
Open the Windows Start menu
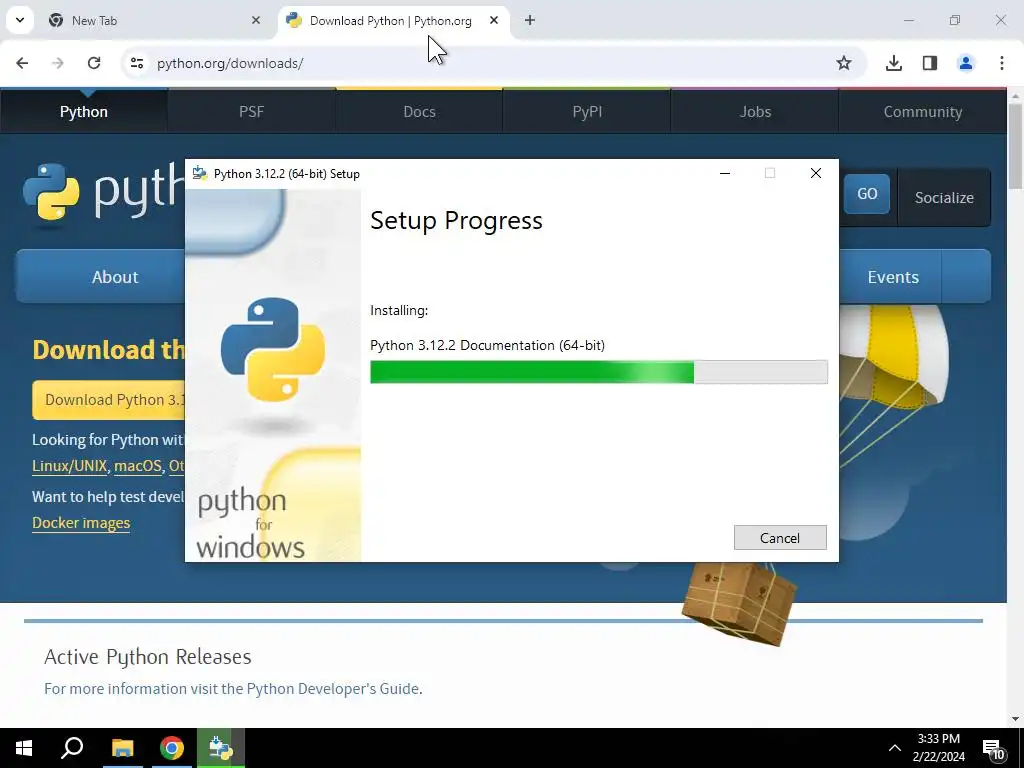click(24, 748)
